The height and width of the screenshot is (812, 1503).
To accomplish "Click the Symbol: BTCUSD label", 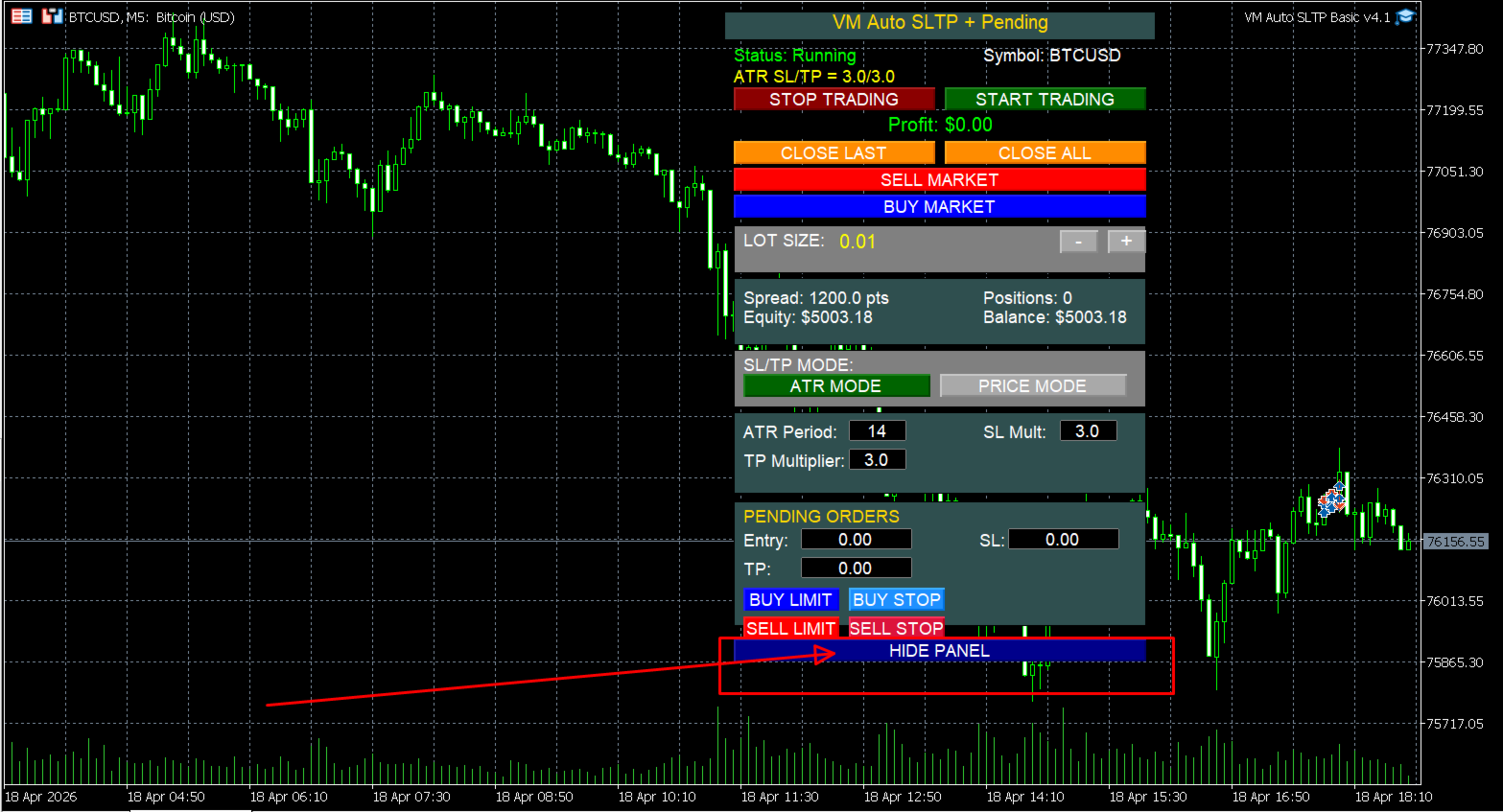I will [x=1052, y=56].
